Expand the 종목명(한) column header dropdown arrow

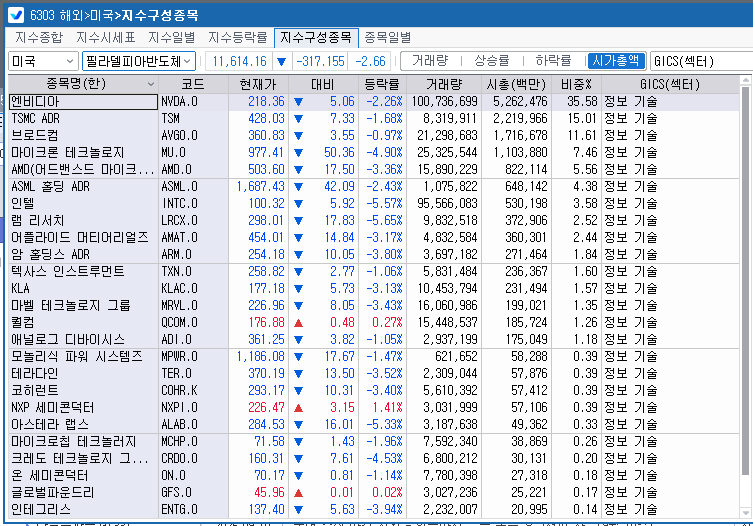[x=150, y=85]
